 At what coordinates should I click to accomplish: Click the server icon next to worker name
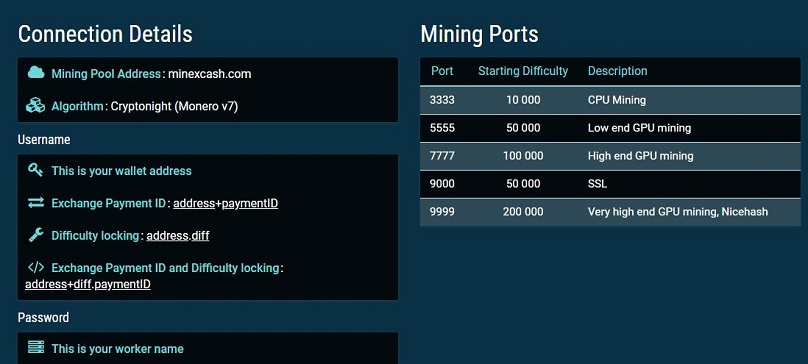[36, 348]
